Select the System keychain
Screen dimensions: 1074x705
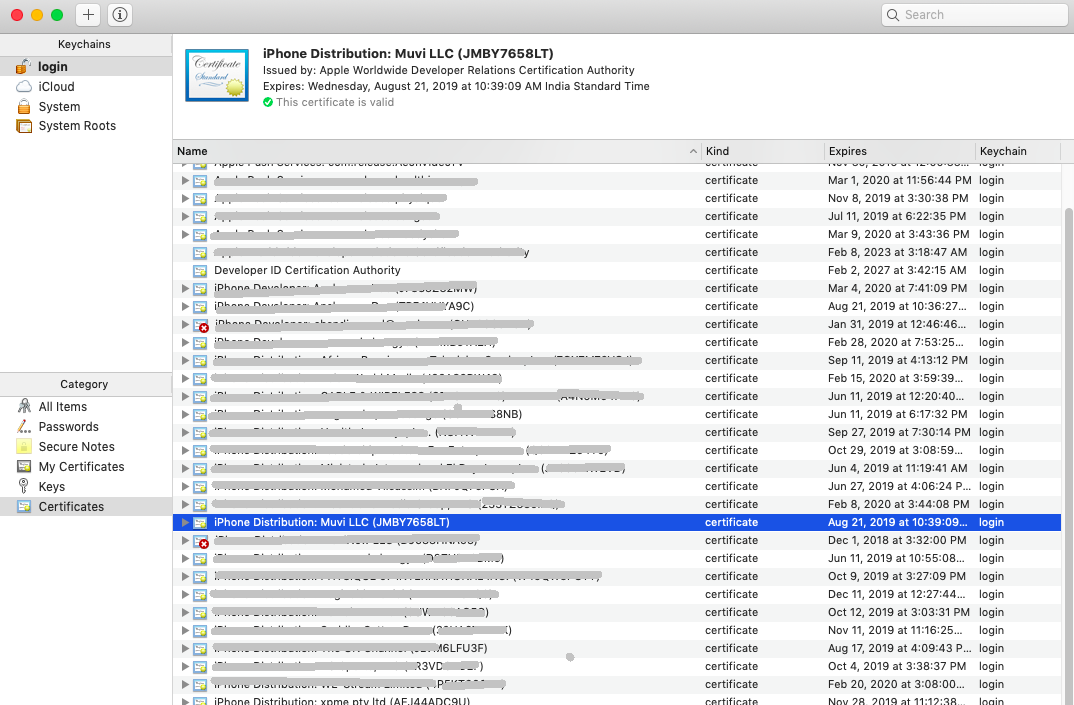coord(86,106)
